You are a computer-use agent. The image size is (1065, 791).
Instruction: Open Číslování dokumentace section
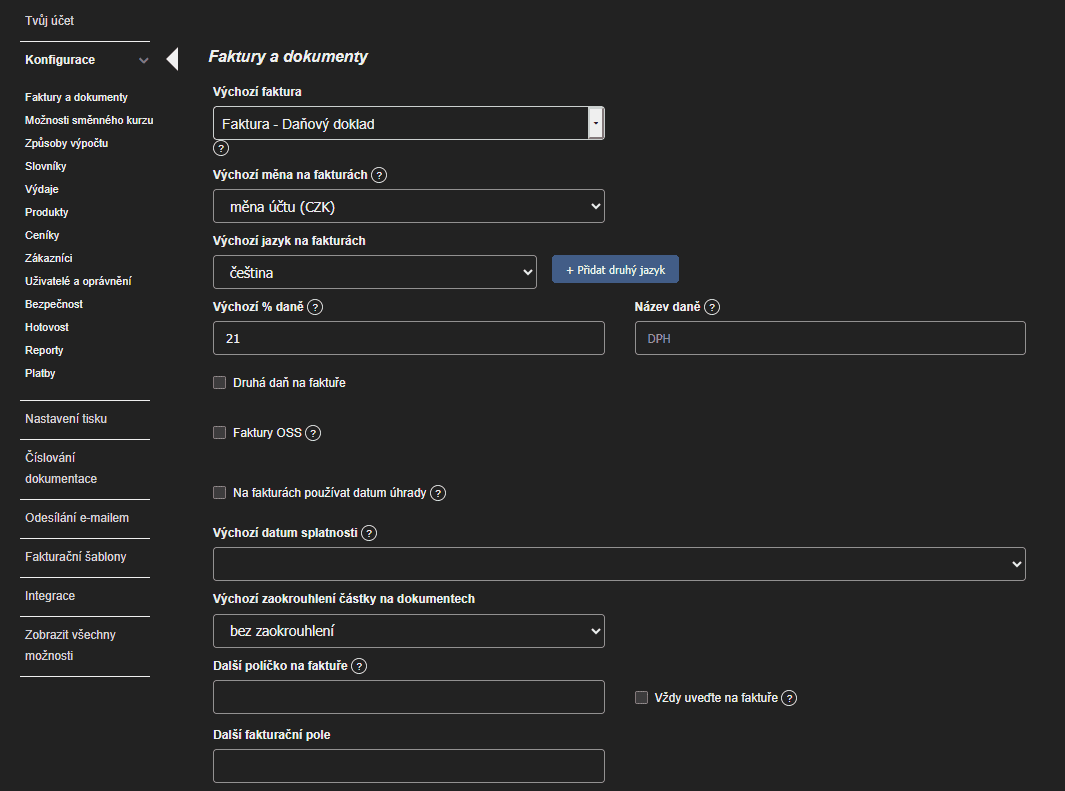coord(61,468)
